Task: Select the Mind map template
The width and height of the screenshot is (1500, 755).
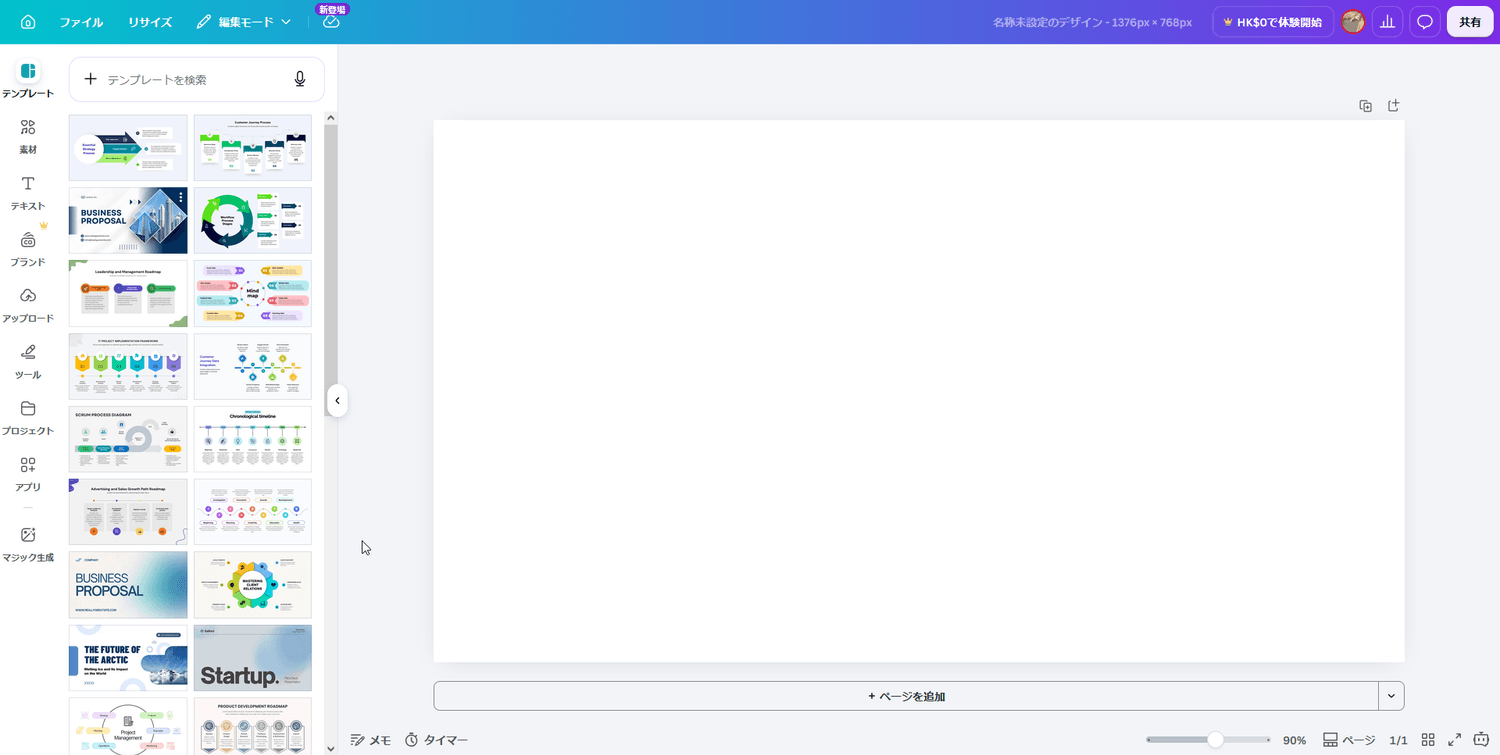Action: [x=252, y=293]
